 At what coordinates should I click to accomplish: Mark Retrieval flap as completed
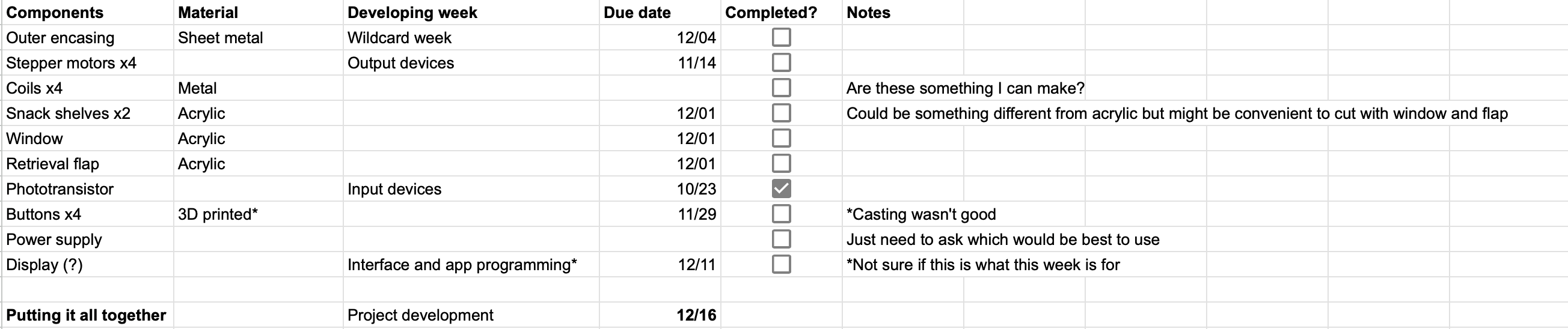(x=781, y=163)
